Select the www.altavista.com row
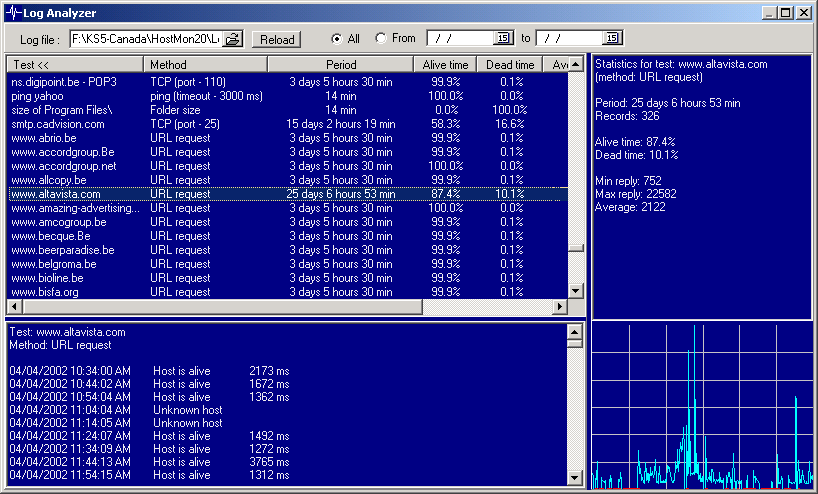Viewport: 818px width, 494px height. coord(288,194)
